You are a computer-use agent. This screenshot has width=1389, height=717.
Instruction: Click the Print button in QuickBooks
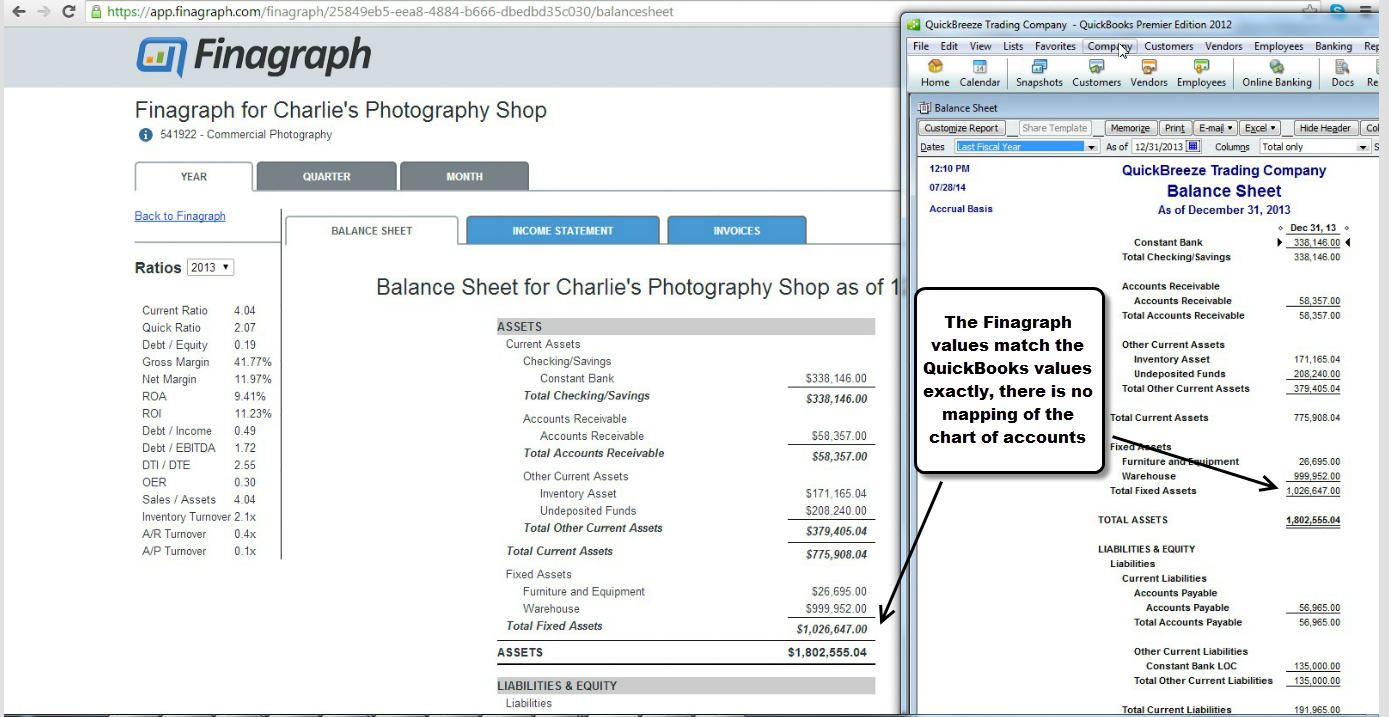coord(1175,128)
